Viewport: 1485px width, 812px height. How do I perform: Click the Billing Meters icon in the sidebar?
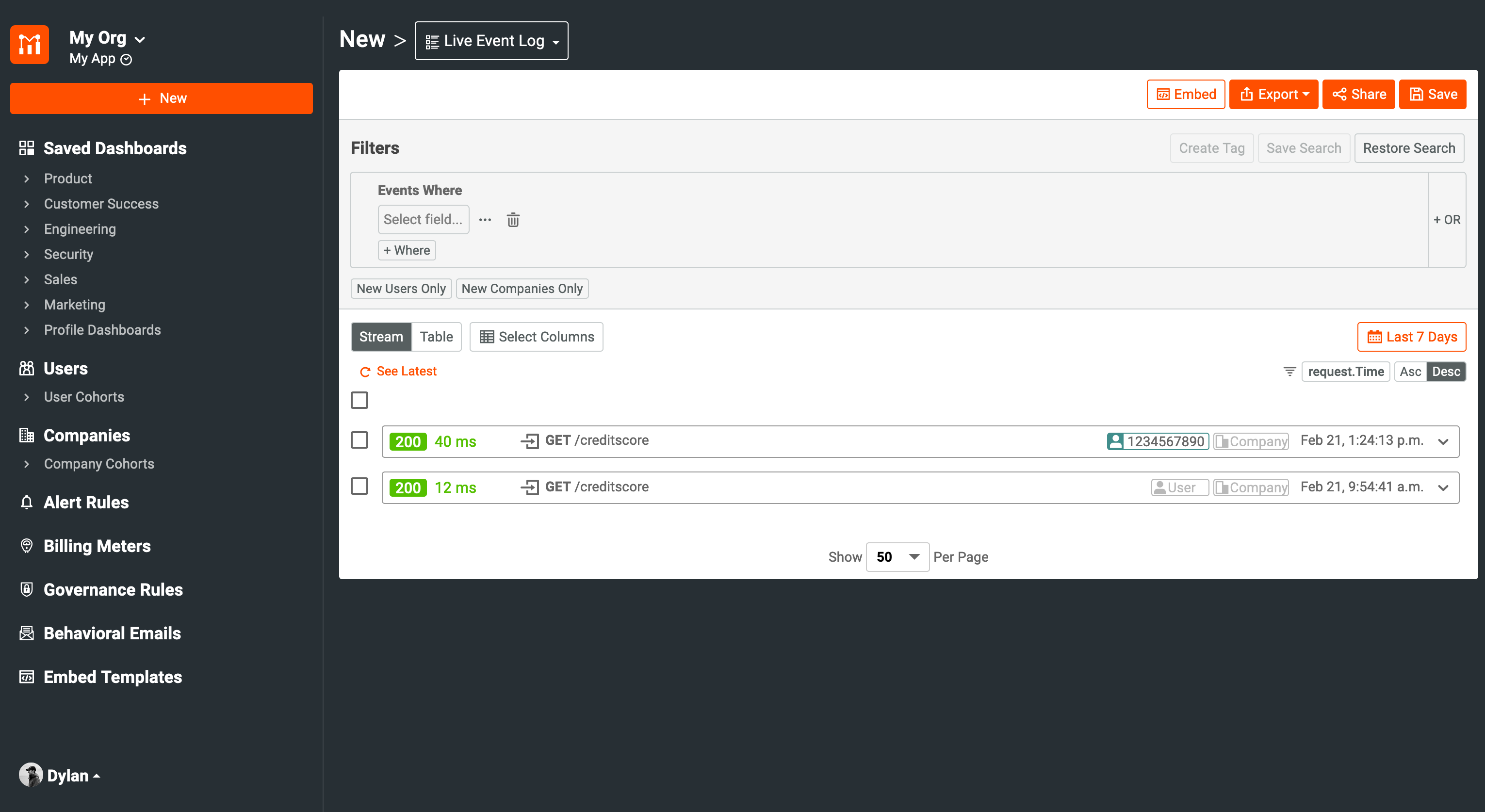click(x=27, y=546)
